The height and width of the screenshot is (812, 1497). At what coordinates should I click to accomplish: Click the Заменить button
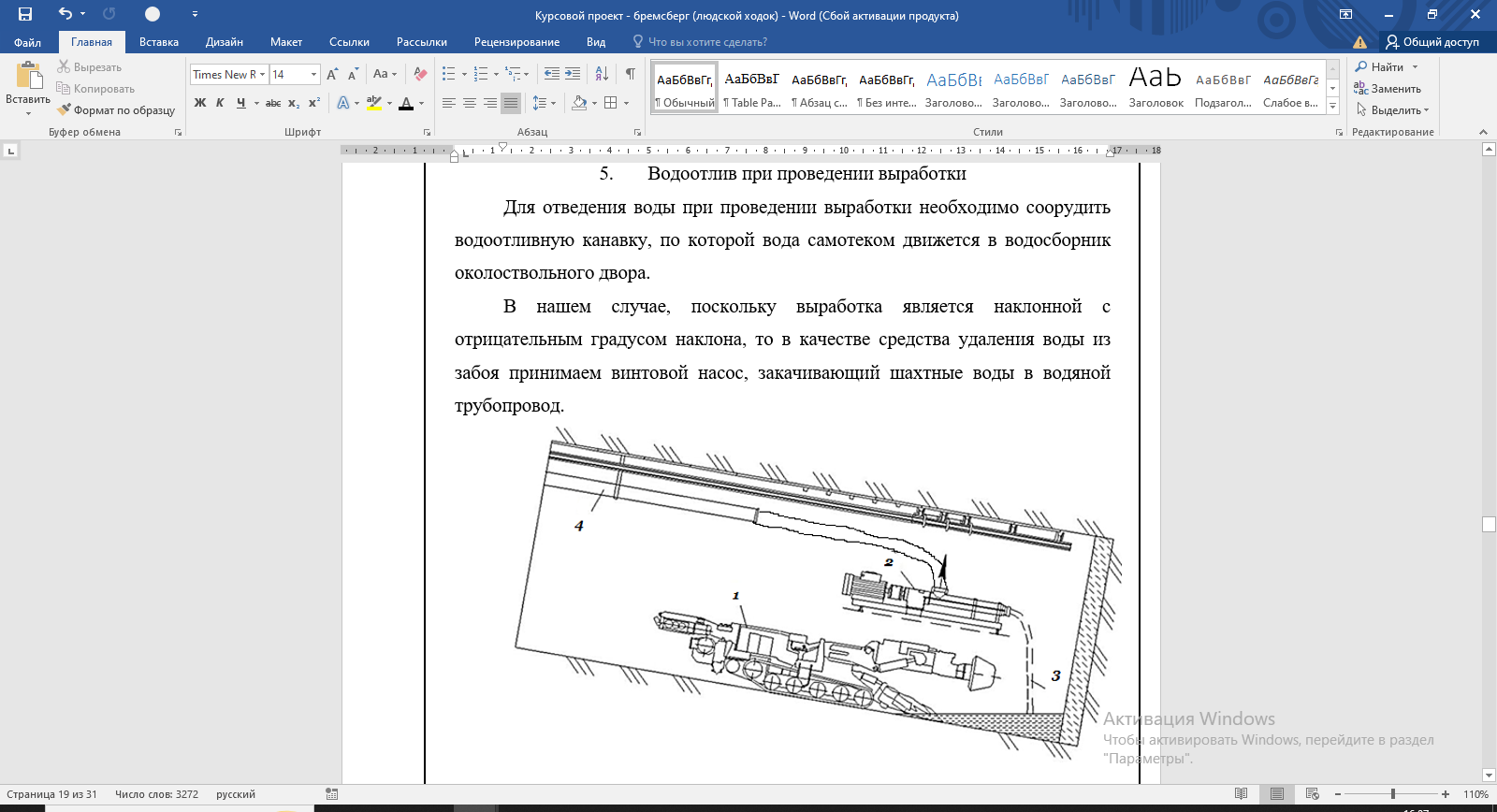[1388, 89]
